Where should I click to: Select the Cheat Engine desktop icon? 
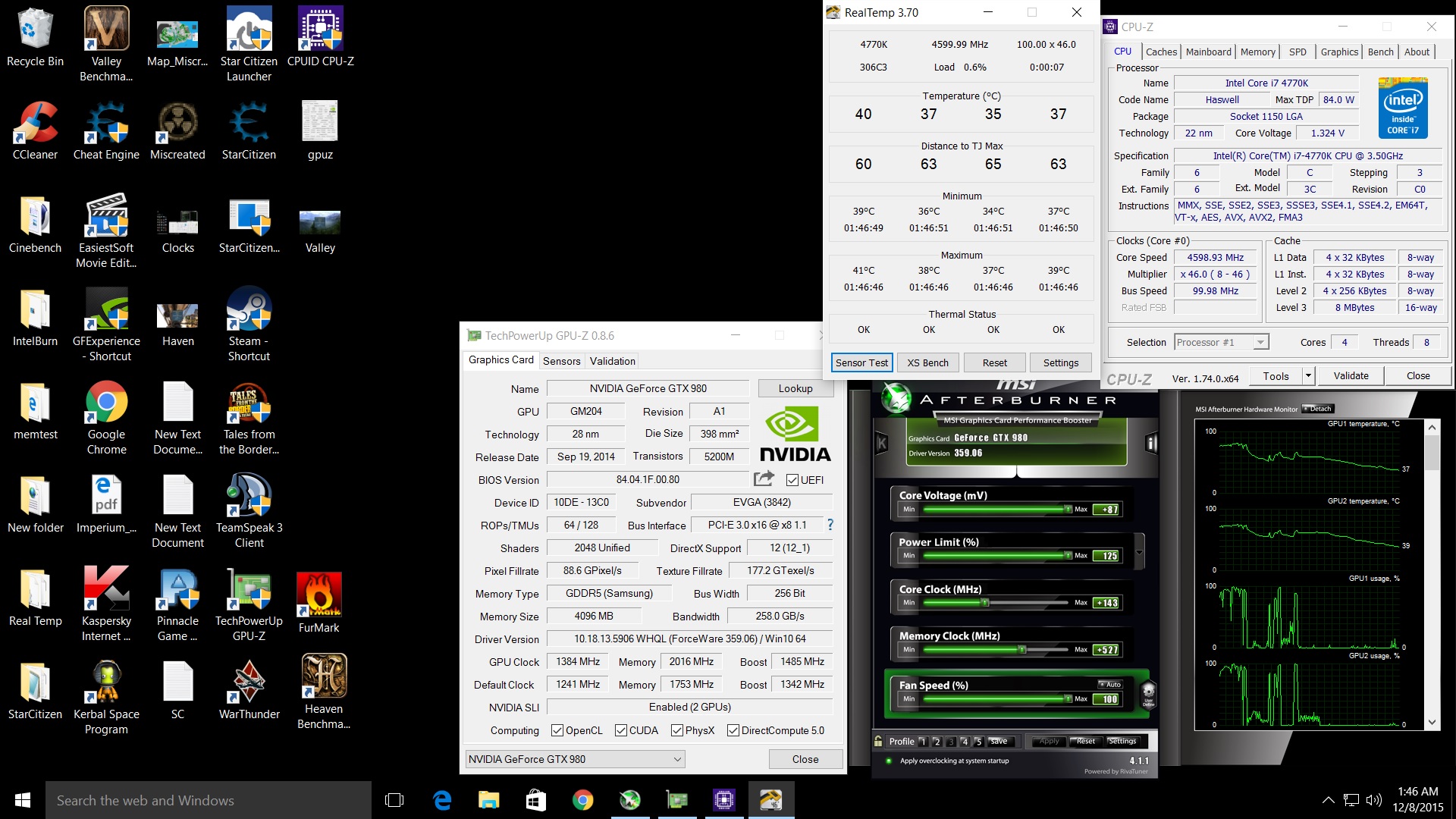pyautogui.click(x=106, y=130)
